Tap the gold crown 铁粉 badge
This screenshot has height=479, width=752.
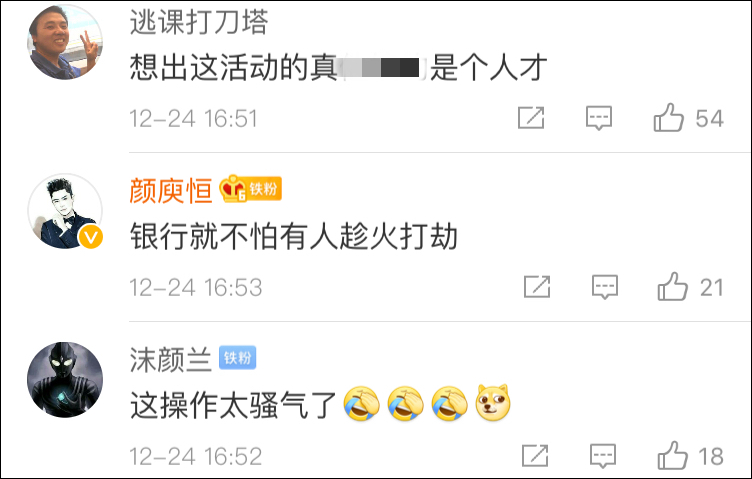[250, 188]
